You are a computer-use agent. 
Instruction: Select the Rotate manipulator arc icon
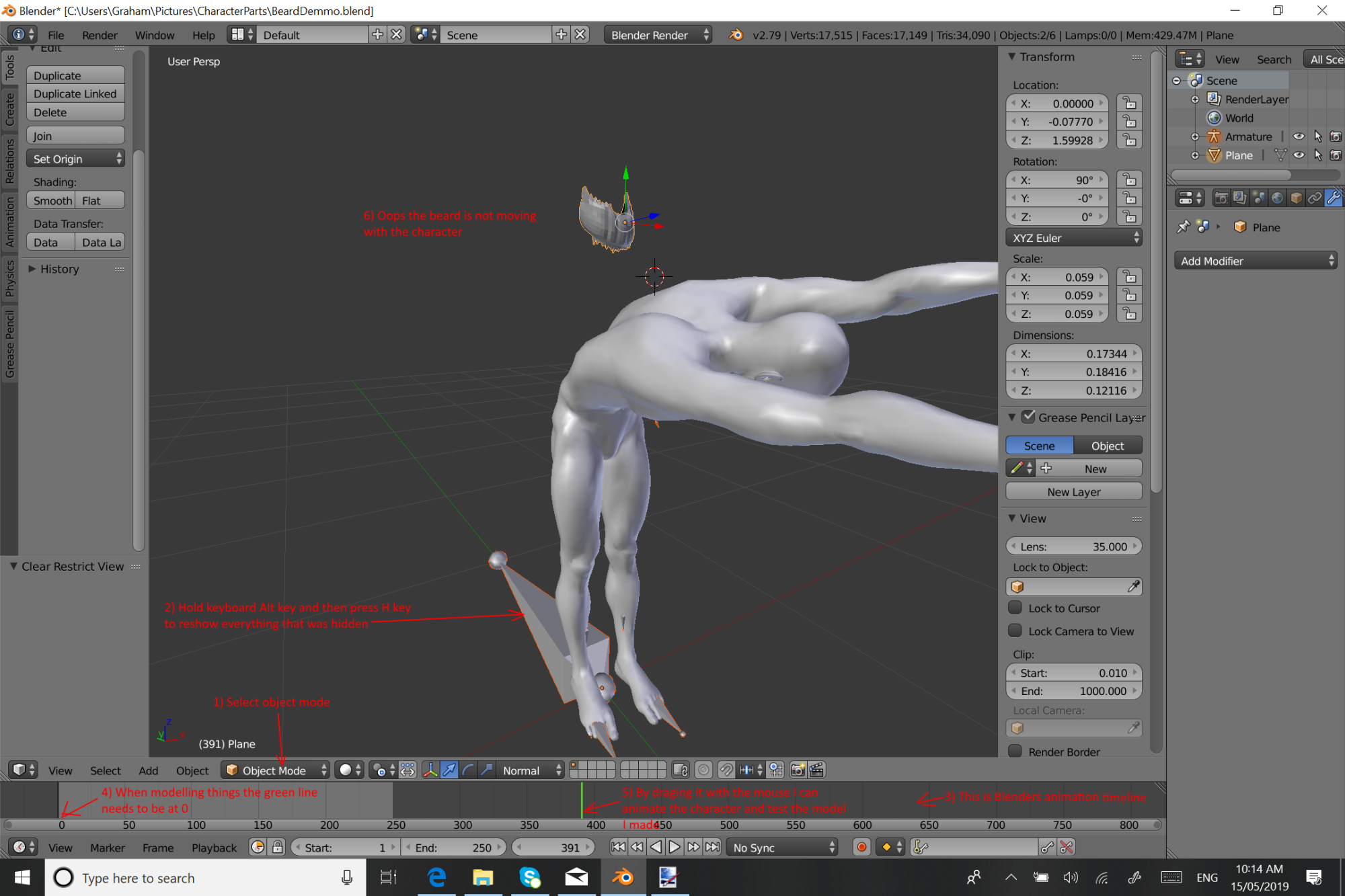point(468,770)
